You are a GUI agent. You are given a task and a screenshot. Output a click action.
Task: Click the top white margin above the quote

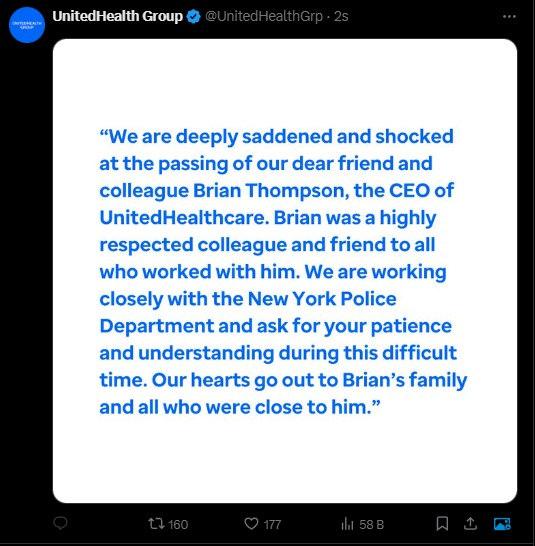tap(285, 82)
